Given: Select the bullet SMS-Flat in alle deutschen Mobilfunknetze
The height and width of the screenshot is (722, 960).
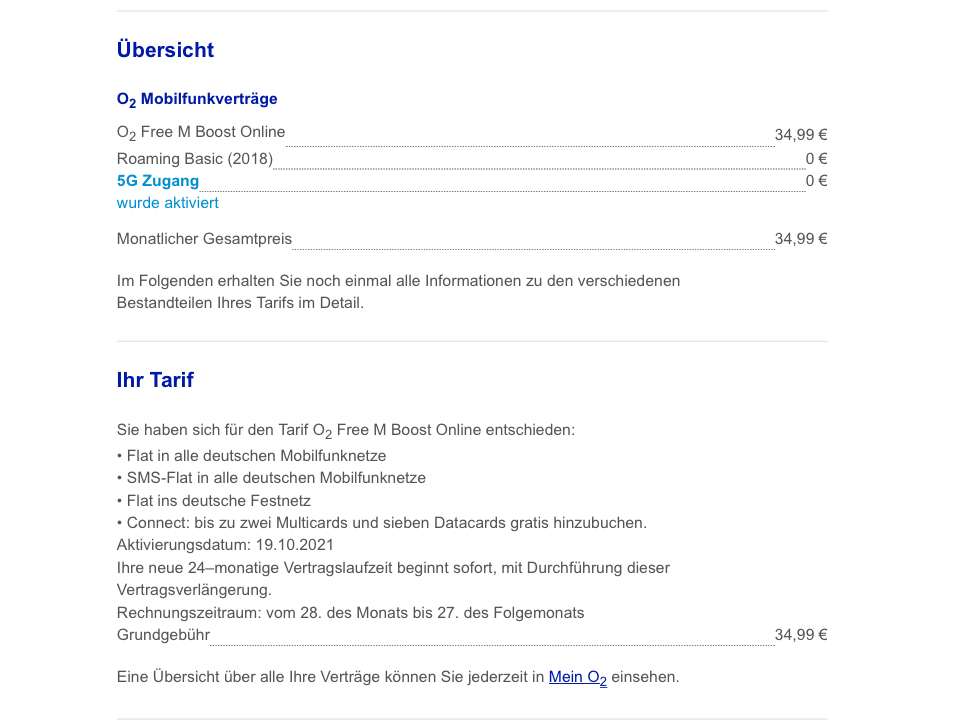Looking at the screenshot, I should [x=271, y=478].
